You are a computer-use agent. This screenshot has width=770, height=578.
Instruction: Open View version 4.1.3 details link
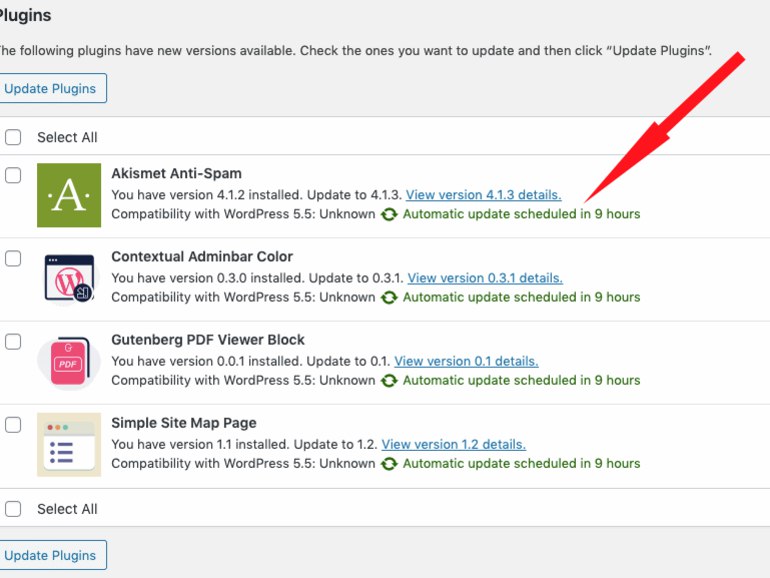[483, 195]
